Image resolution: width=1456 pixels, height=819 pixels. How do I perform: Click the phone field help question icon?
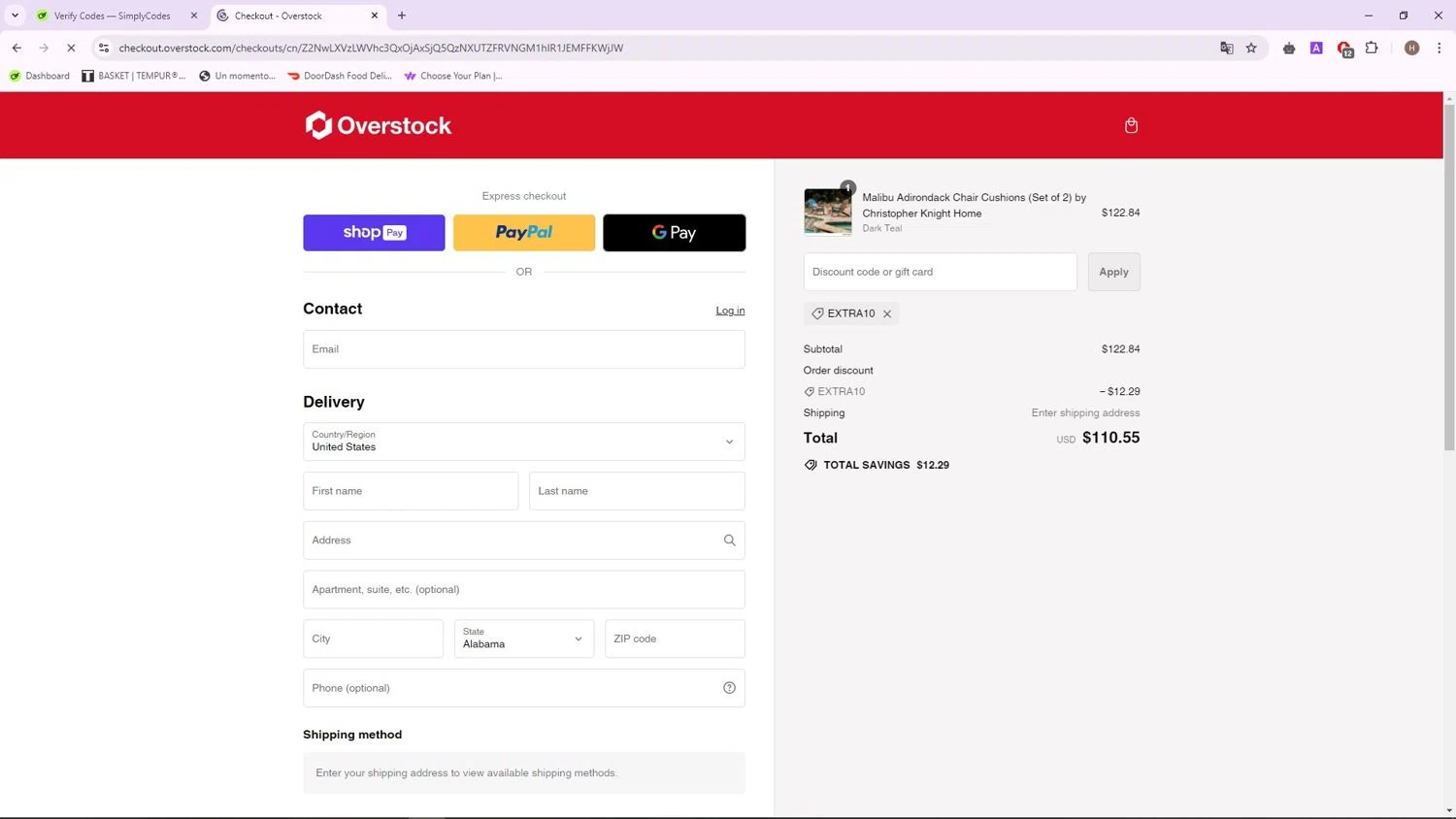click(729, 688)
